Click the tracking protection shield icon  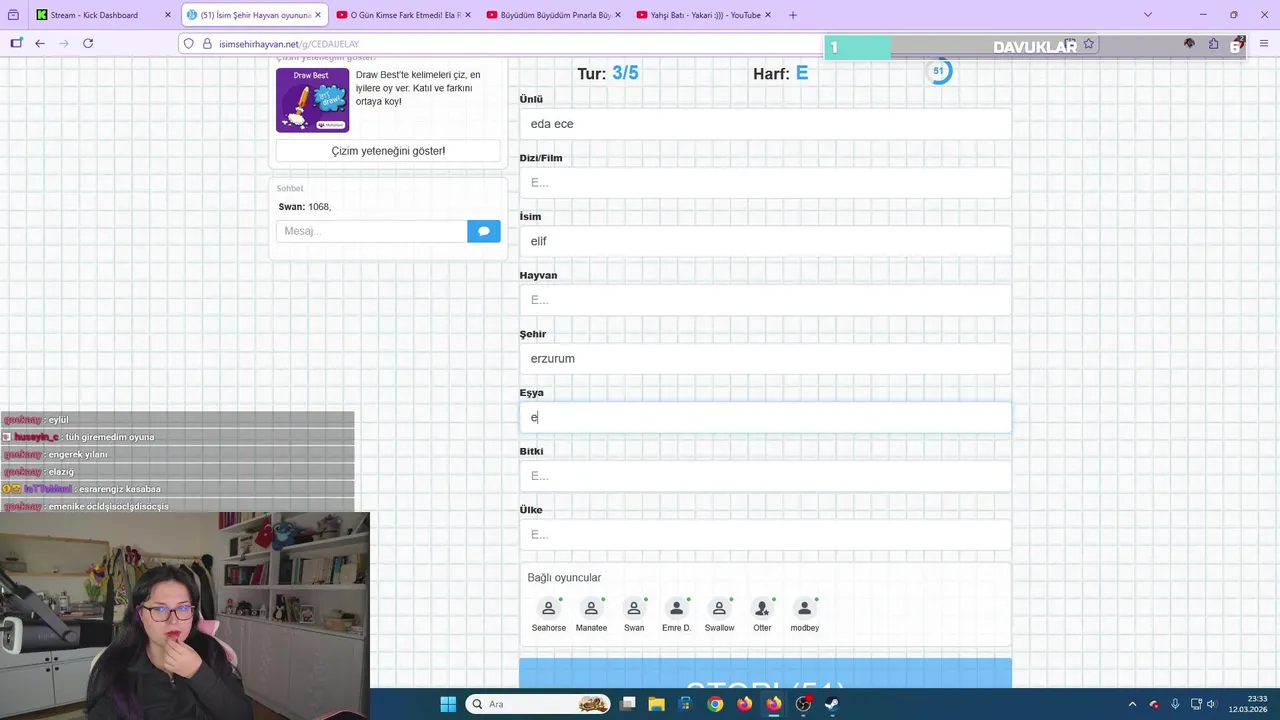point(188,43)
